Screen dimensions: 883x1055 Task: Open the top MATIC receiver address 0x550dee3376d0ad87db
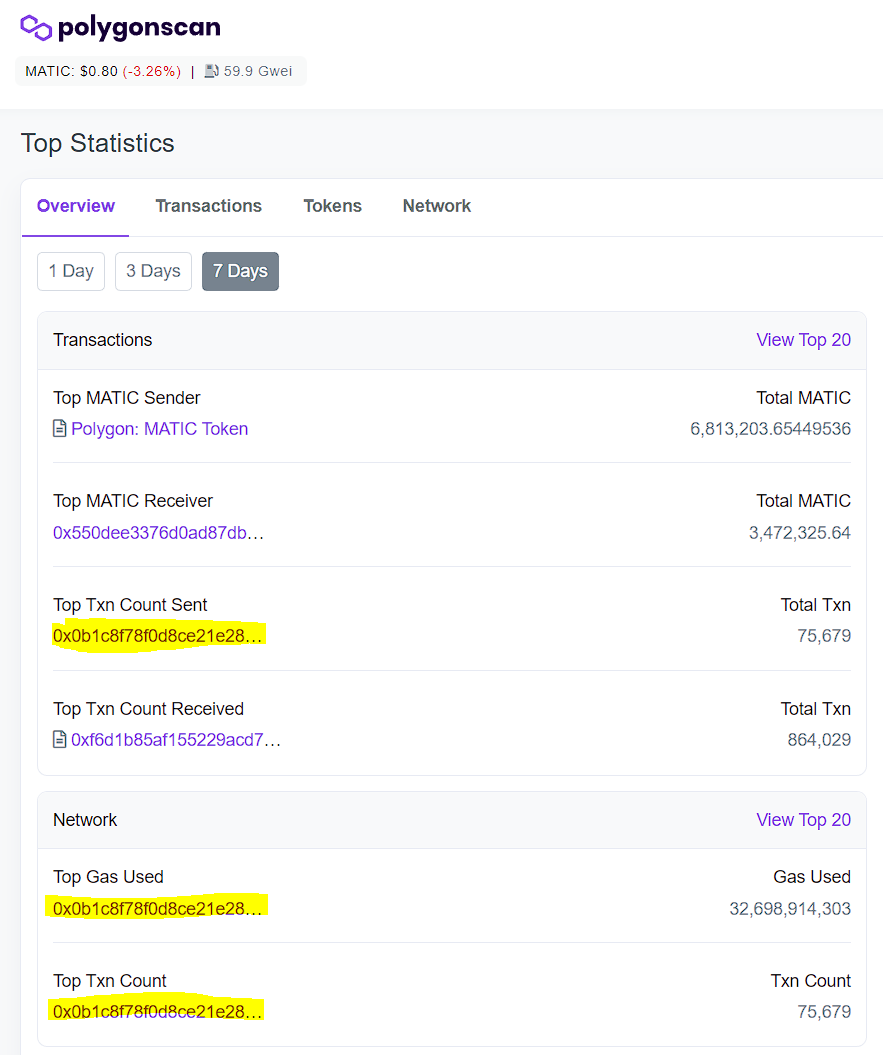click(158, 533)
